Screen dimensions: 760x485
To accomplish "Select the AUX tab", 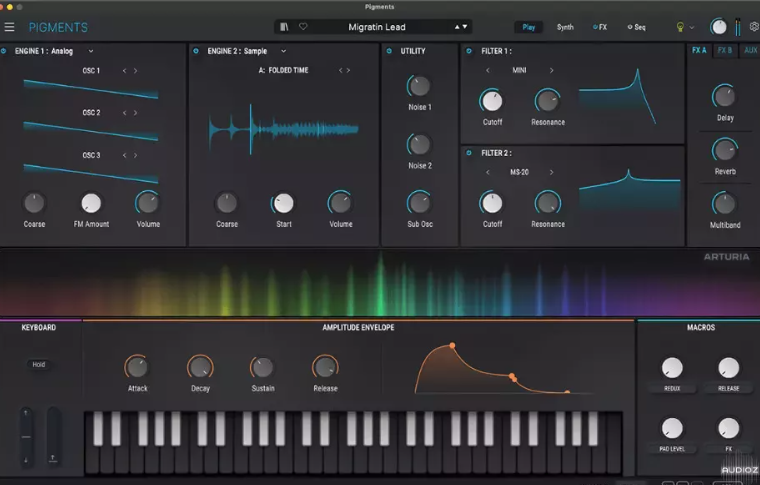I will coord(750,50).
